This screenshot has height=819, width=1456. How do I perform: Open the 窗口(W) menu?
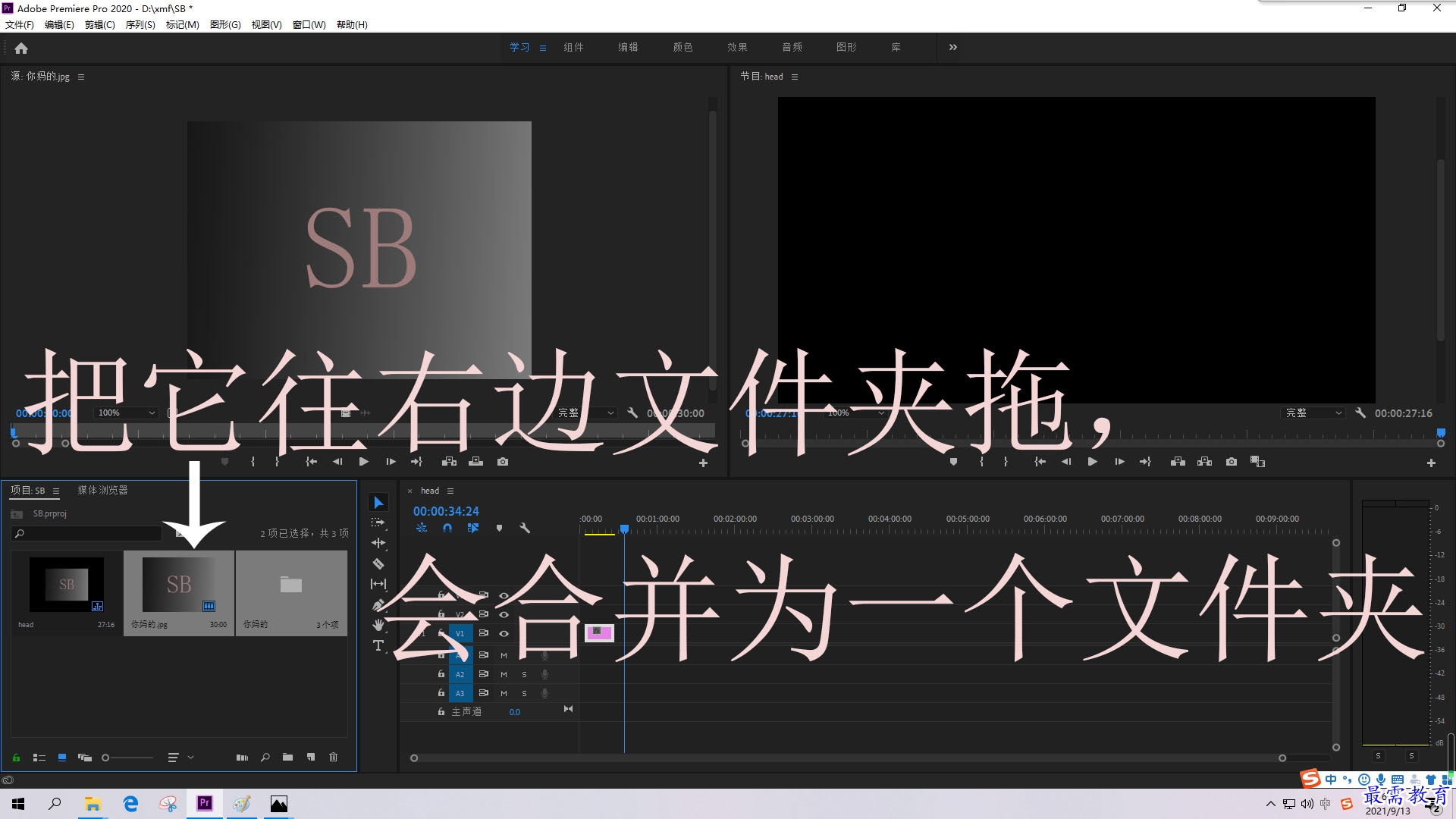(309, 24)
